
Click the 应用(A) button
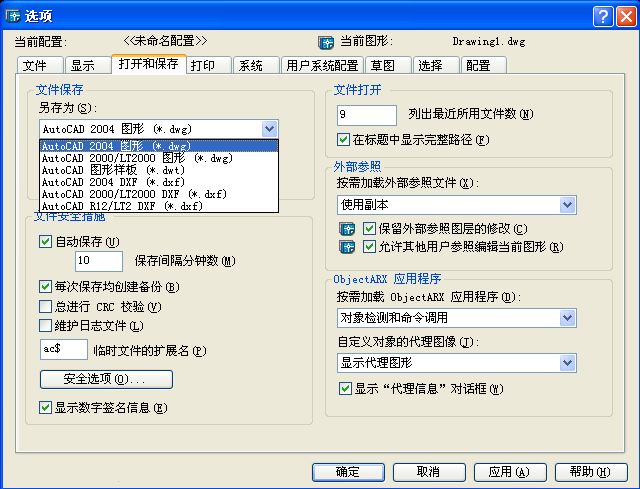click(x=510, y=472)
